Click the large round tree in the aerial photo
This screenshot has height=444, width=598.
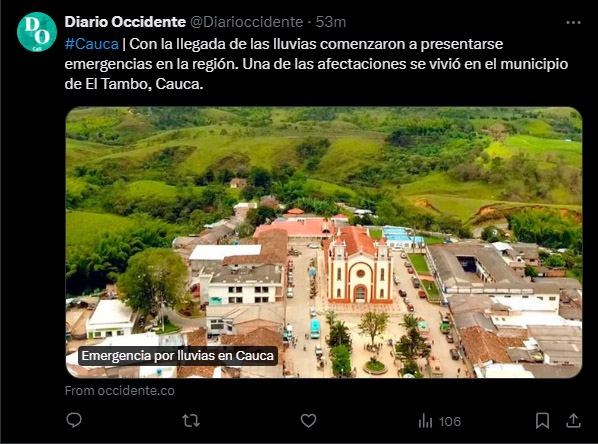coord(153,278)
